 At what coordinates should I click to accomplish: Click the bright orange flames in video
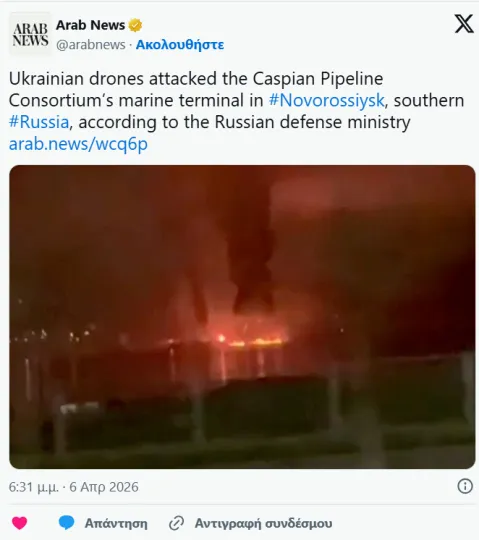point(251,341)
